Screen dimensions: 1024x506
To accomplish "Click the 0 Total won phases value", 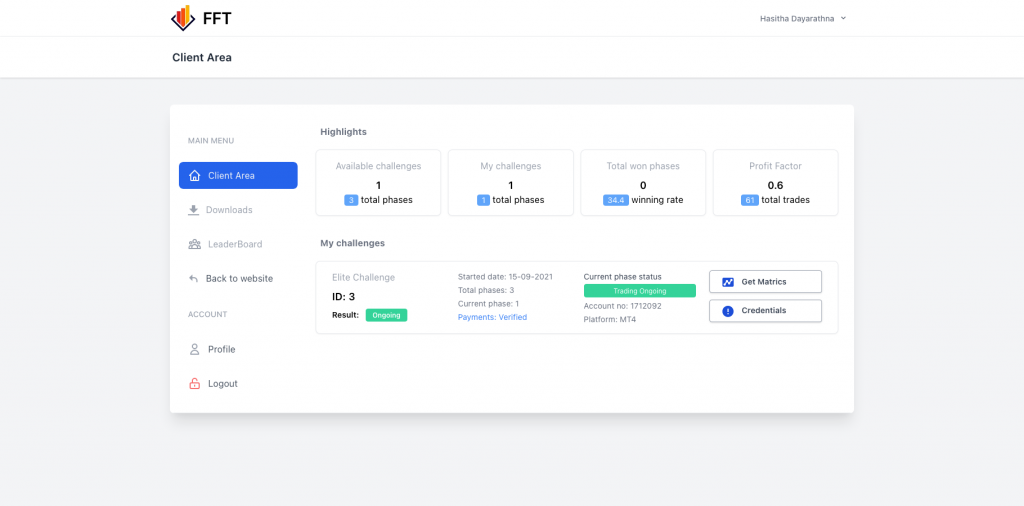I will (643, 185).
